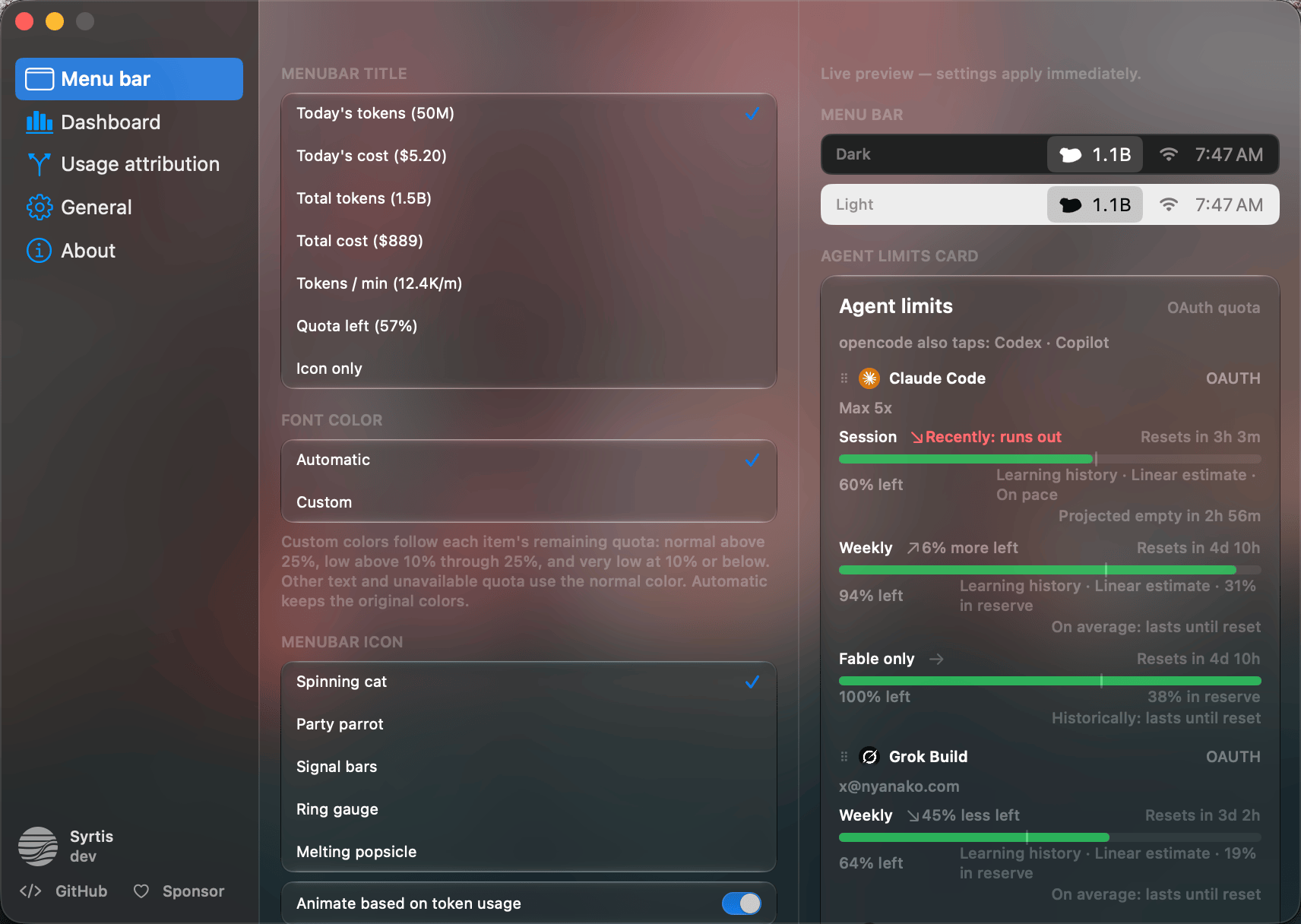Select Today's tokens (50M) menubar title
This screenshot has width=1301, height=924.
tap(529, 113)
